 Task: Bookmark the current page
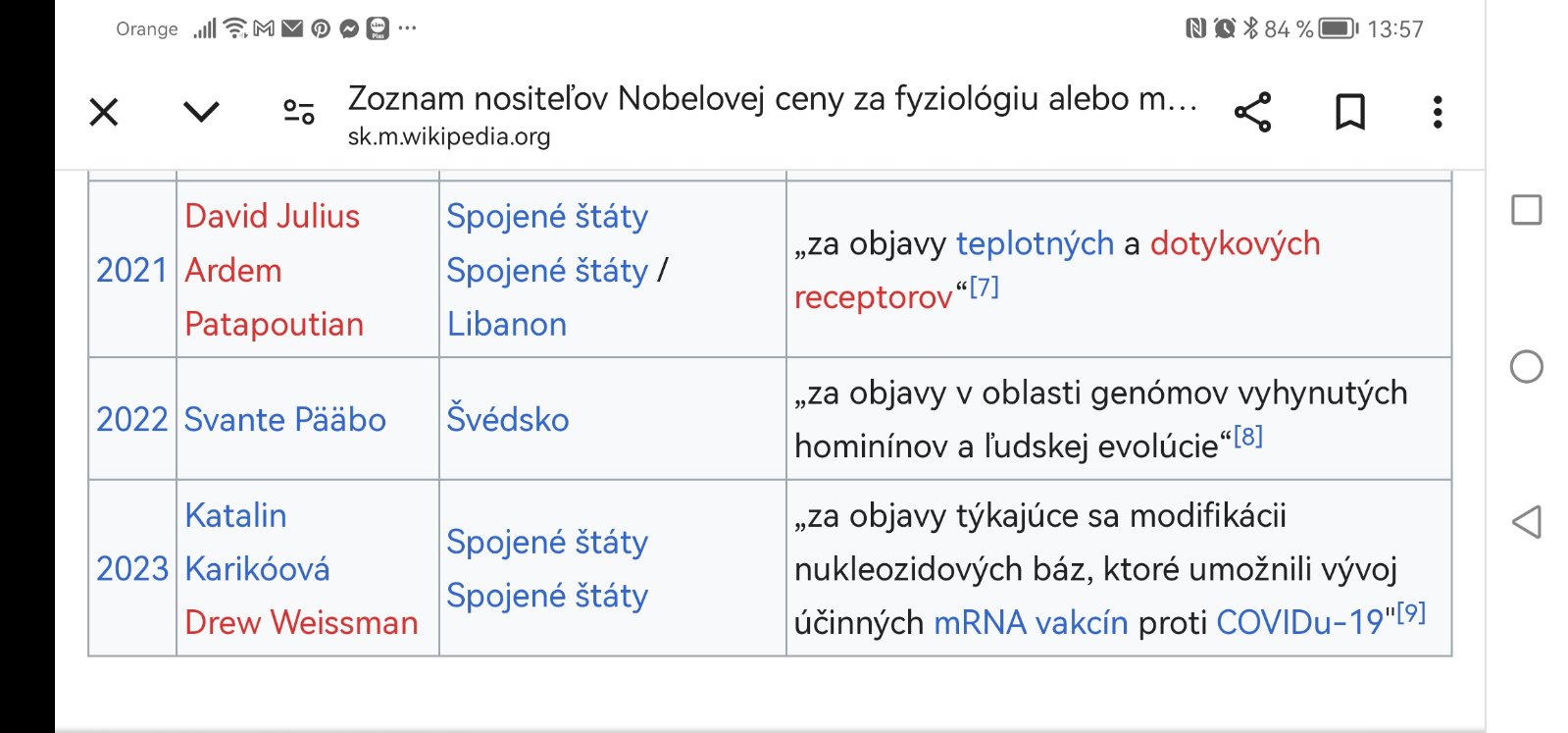coord(1350,112)
